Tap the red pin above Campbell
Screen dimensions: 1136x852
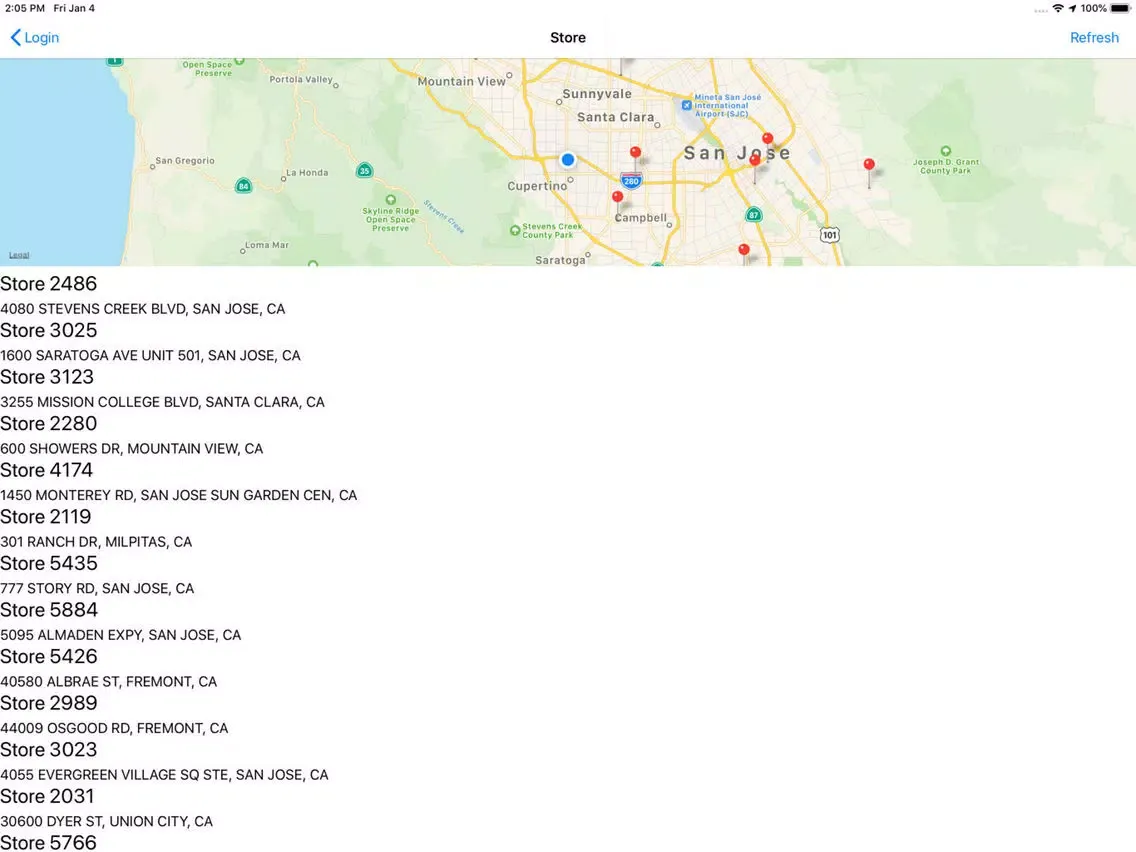[x=617, y=197]
